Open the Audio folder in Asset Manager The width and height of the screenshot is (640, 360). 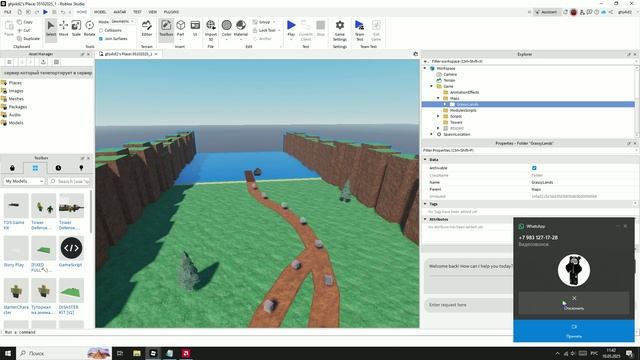point(15,115)
